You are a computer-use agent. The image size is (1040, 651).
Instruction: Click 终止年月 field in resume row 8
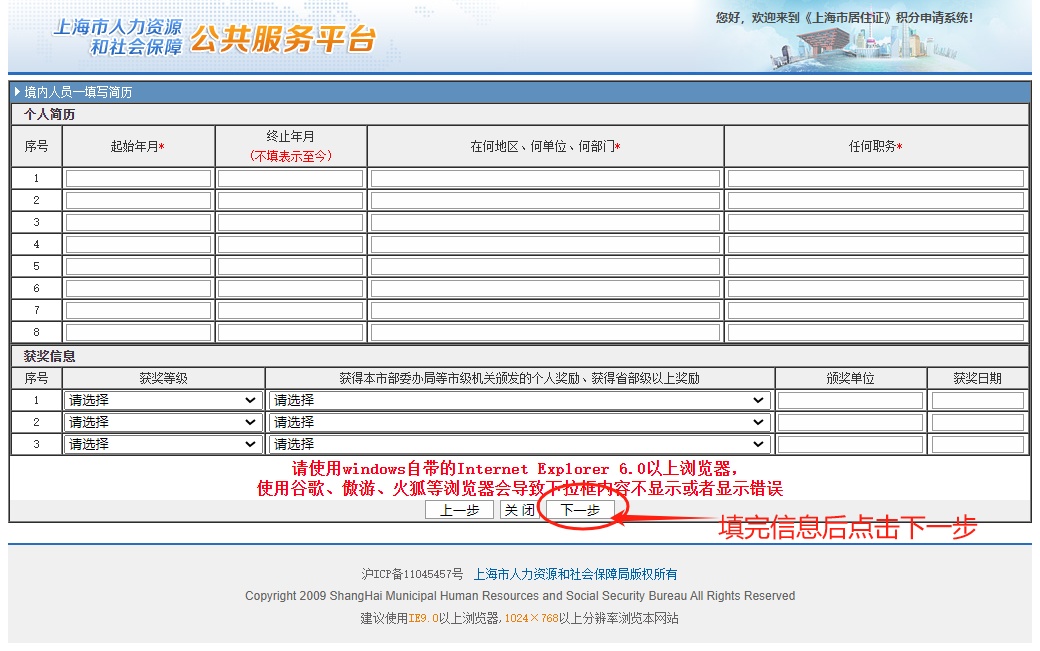(x=291, y=332)
